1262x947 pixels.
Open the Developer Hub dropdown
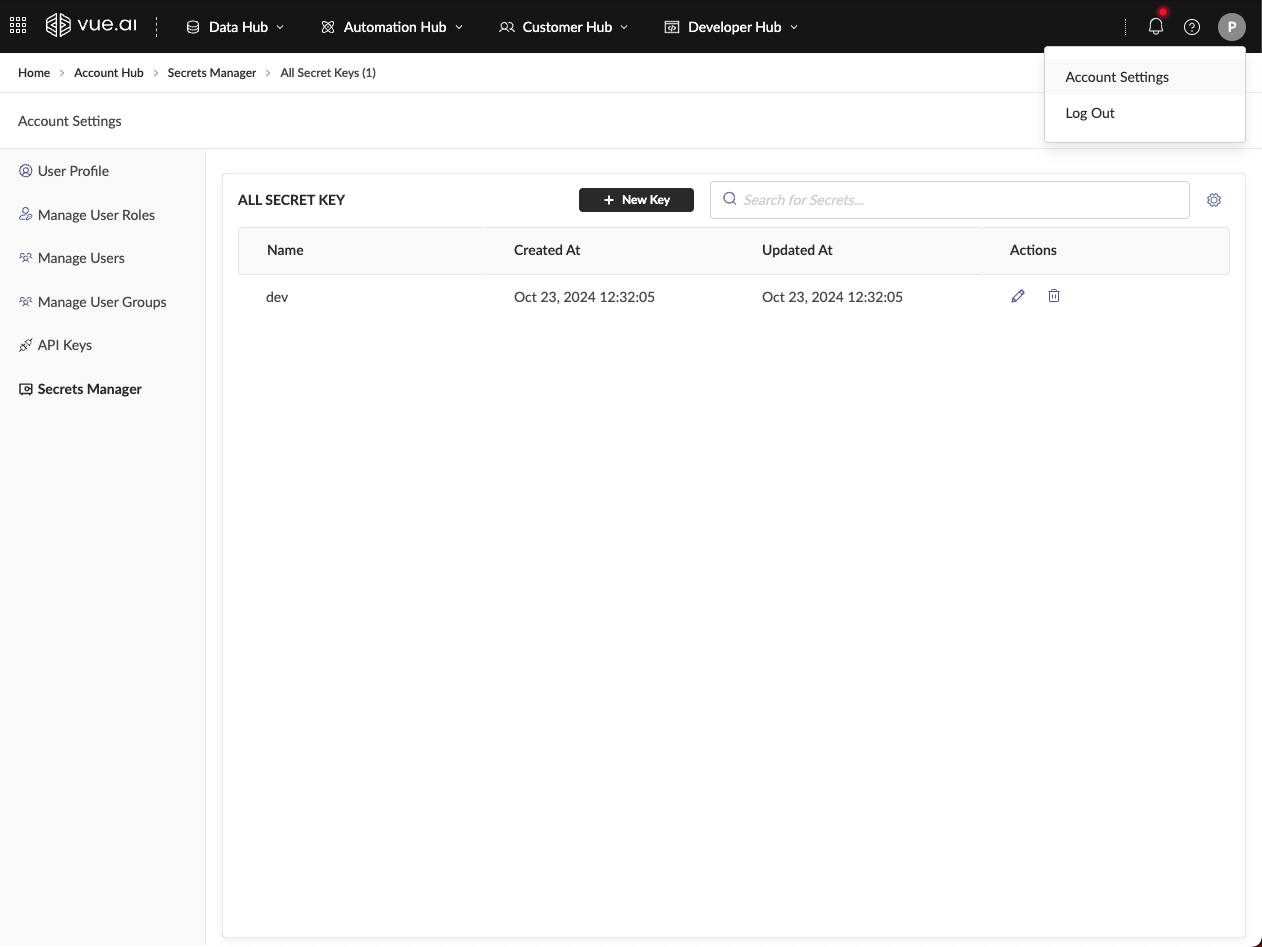point(732,27)
